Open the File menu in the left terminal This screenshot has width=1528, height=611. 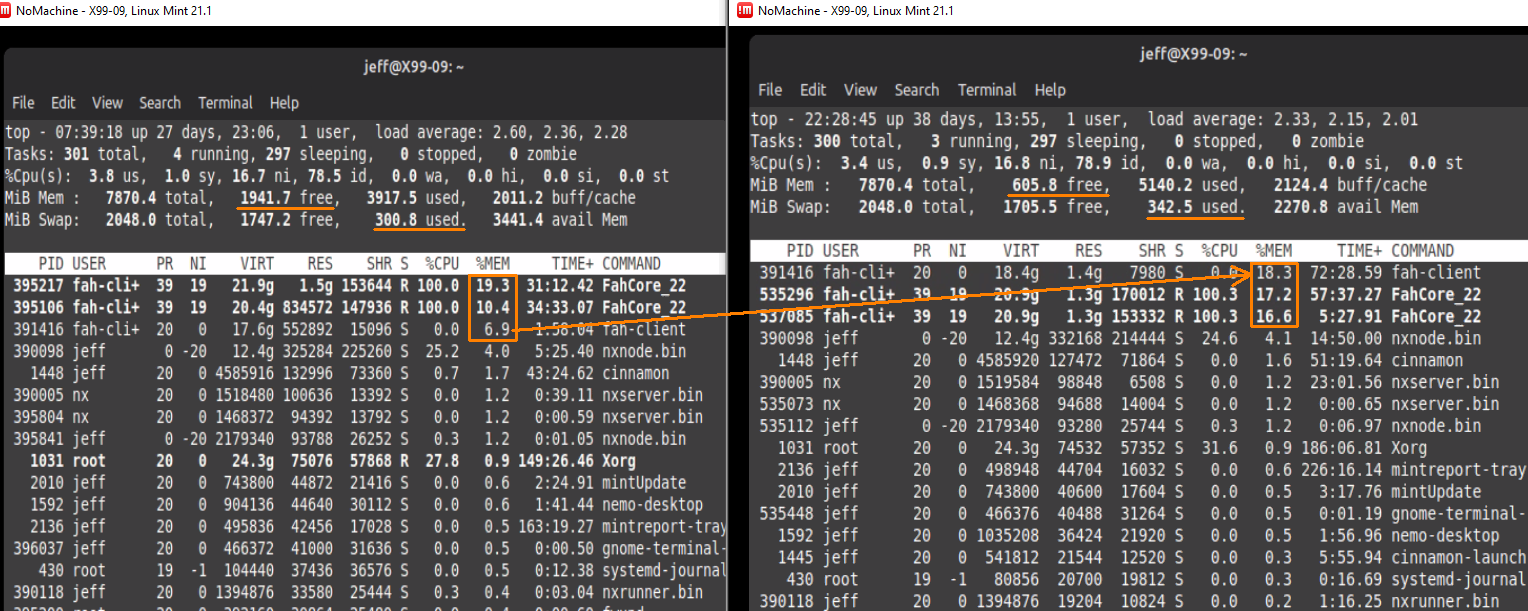click(23, 102)
